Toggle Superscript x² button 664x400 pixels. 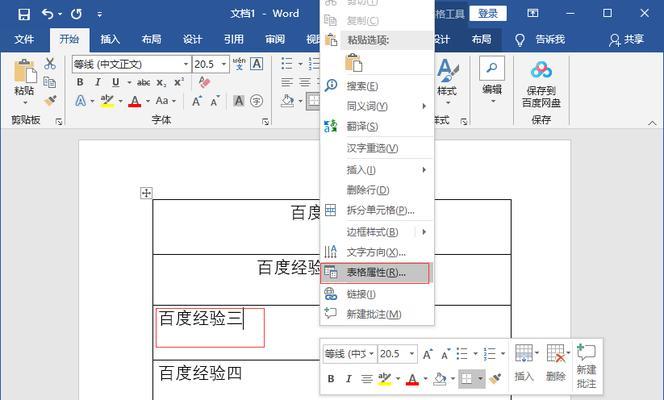179,82
